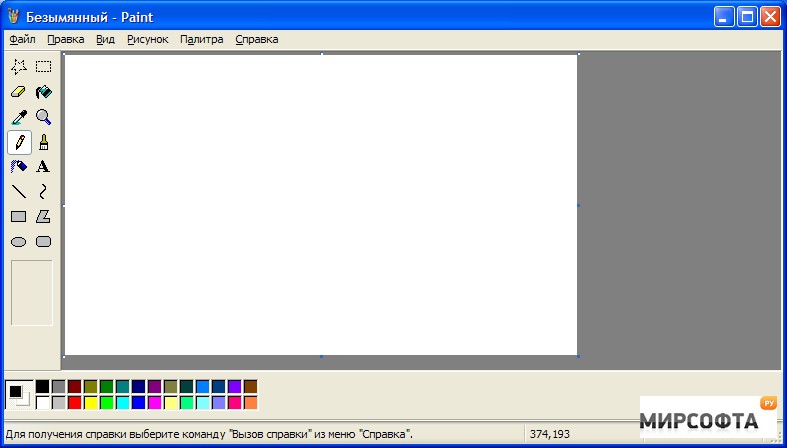
Task: Choose the Airbrush spray can tool
Action: [19, 166]
